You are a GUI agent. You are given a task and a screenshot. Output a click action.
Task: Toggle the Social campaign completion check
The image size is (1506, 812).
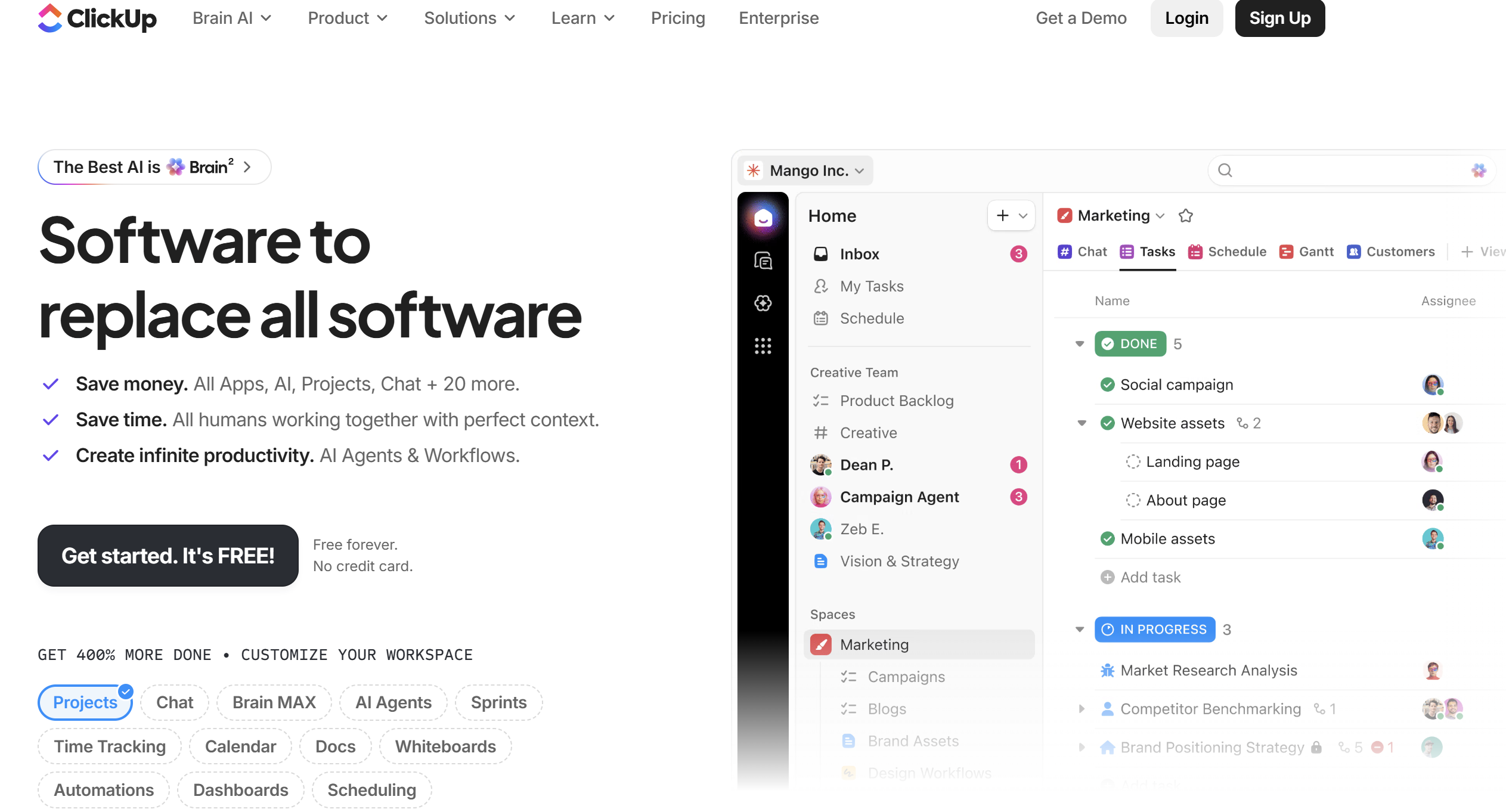[1107, 385]
